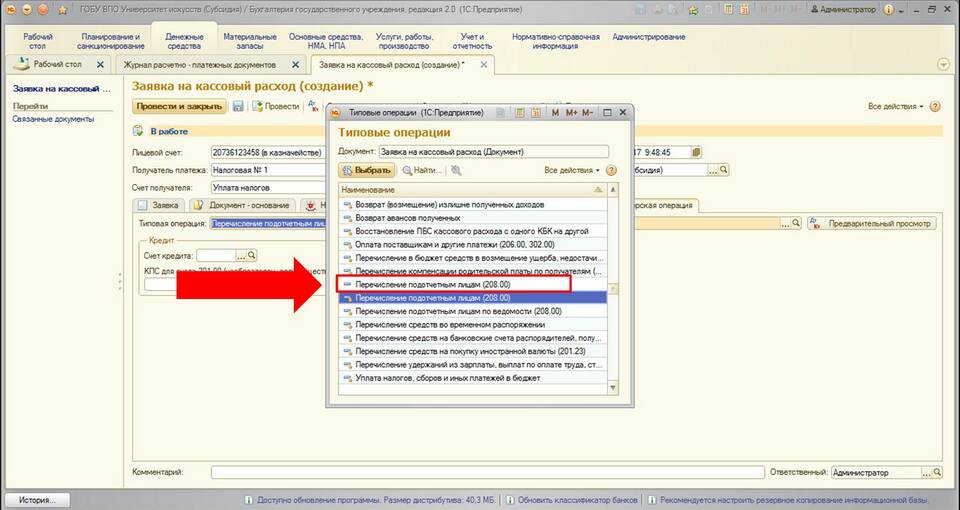Open the Дт/Кт accounting entries icon
This screenshot has width=960, height=510.
(x=313, y=107)
